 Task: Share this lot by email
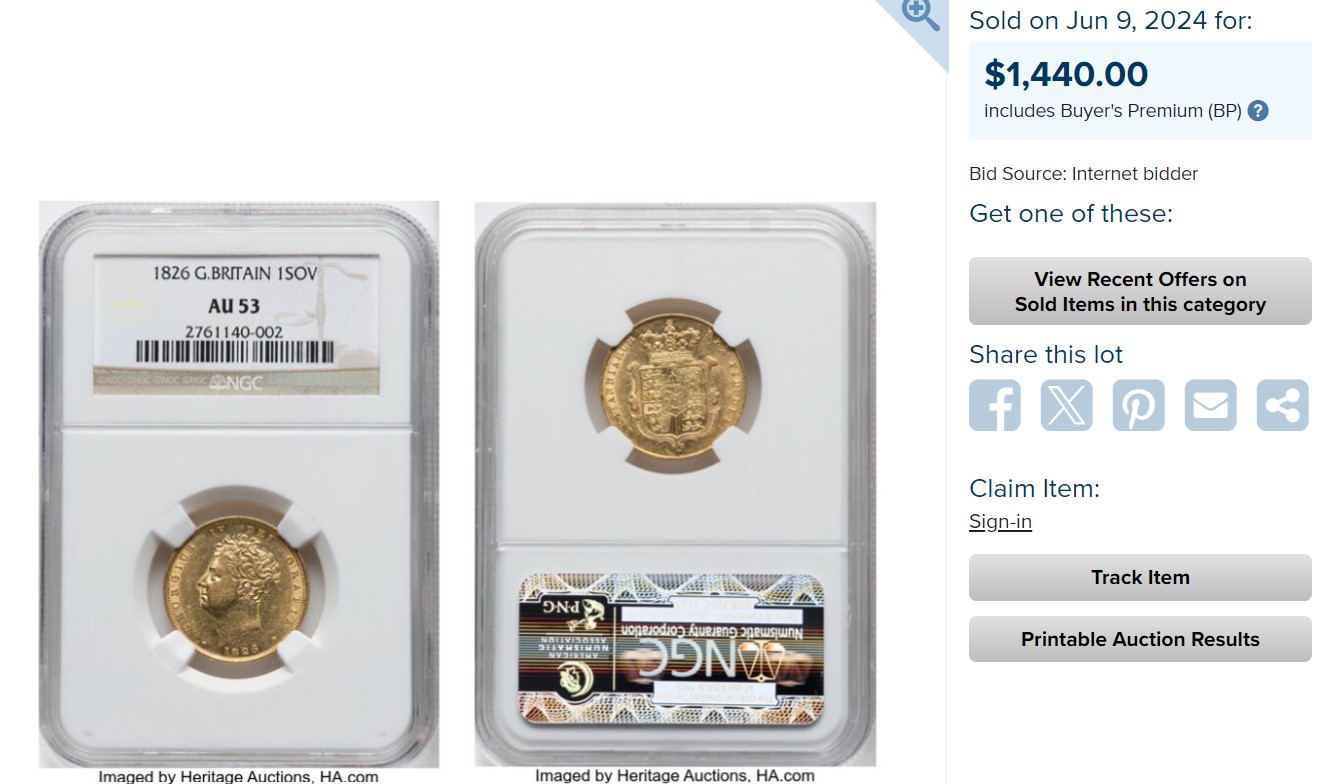(1211, 405)
